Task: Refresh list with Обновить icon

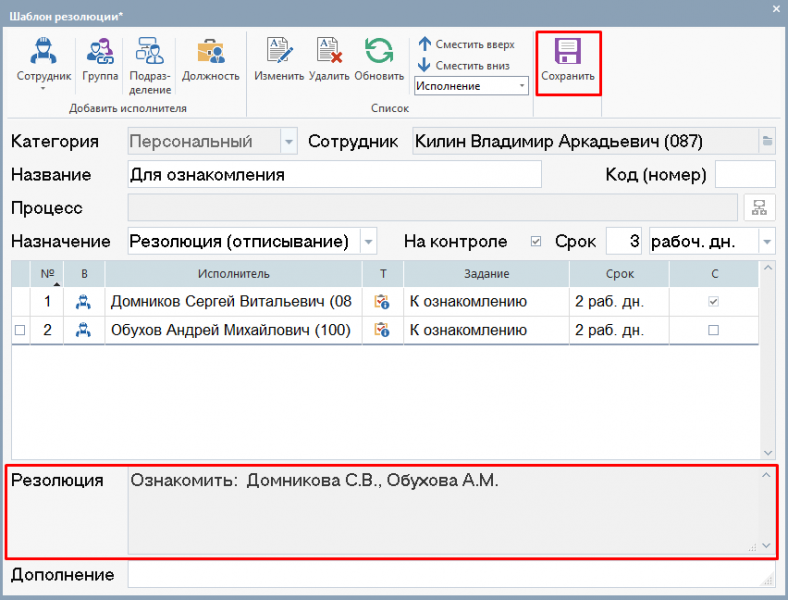Action: 379,51
